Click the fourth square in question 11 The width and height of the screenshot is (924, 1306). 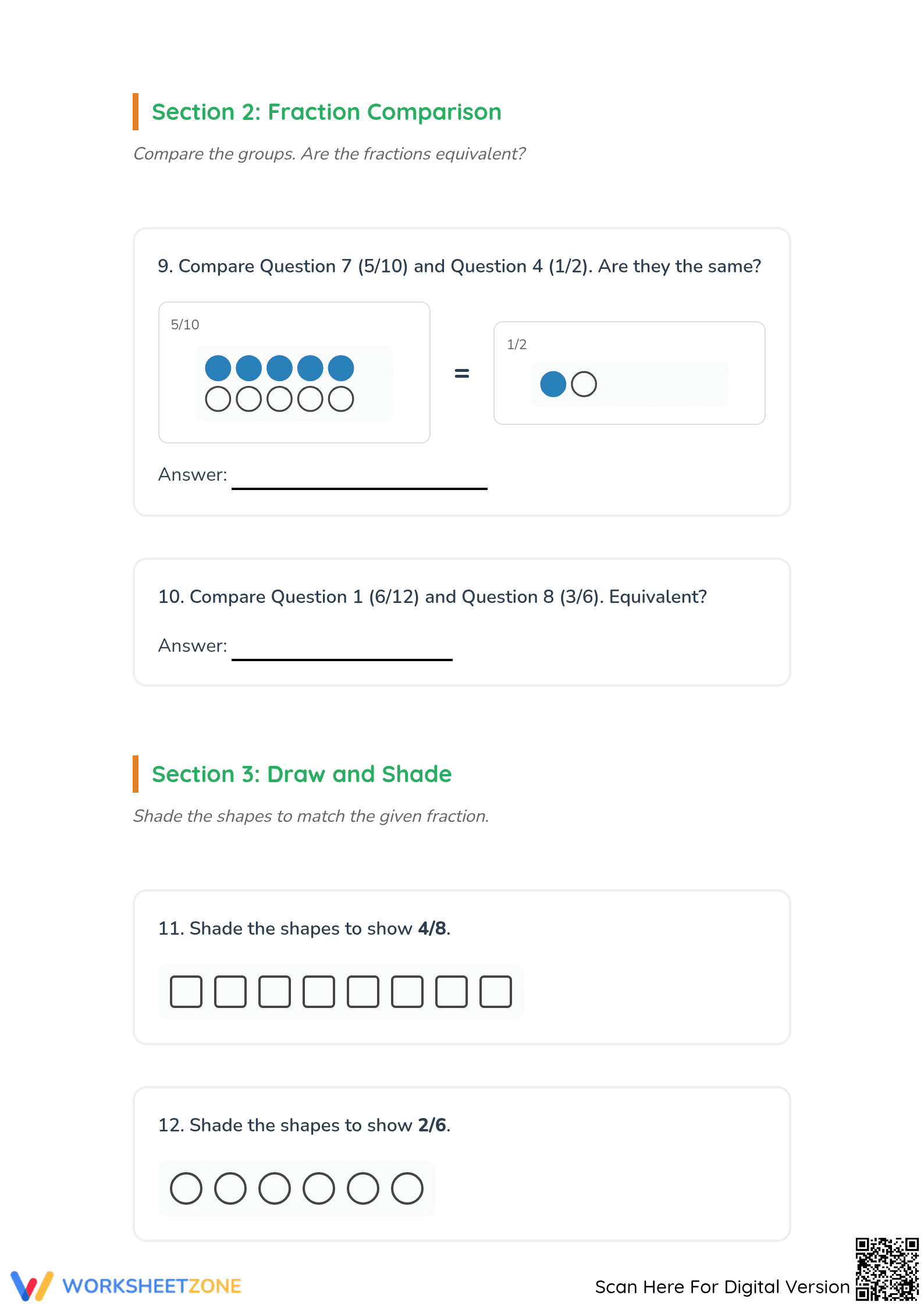click(319, 992)
